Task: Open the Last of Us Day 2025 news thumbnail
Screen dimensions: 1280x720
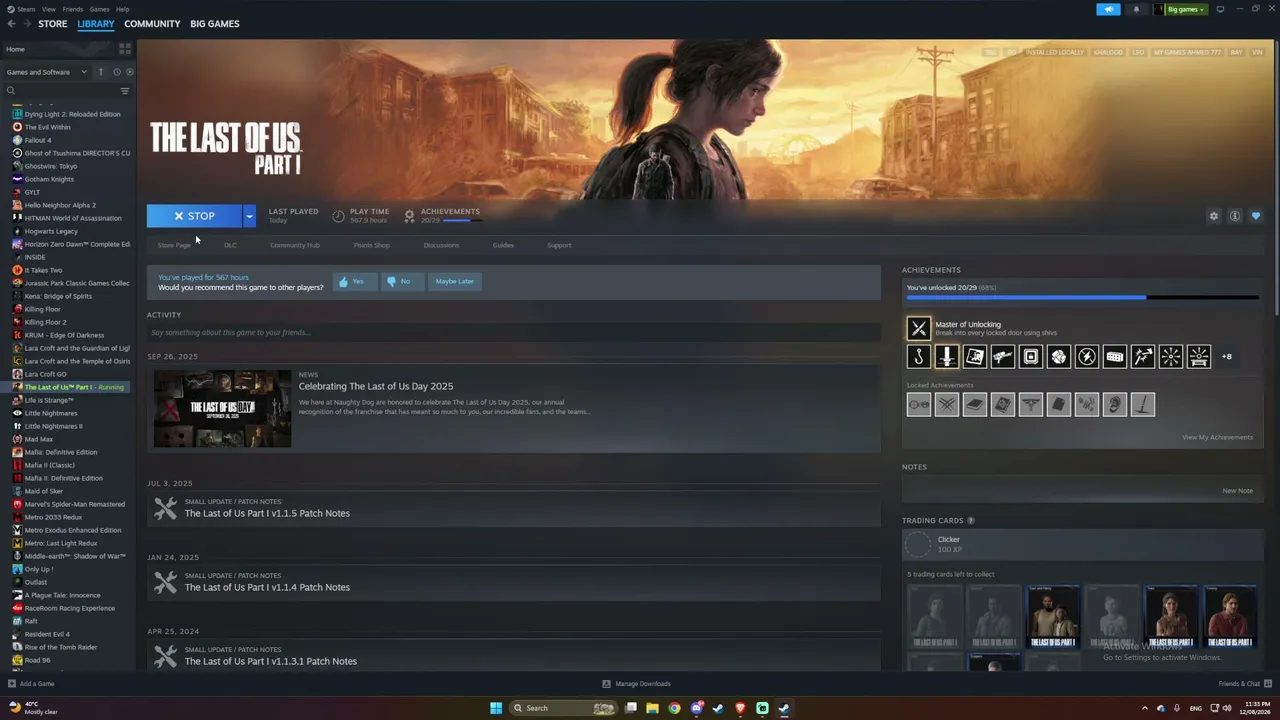Action: pos(222,409)
